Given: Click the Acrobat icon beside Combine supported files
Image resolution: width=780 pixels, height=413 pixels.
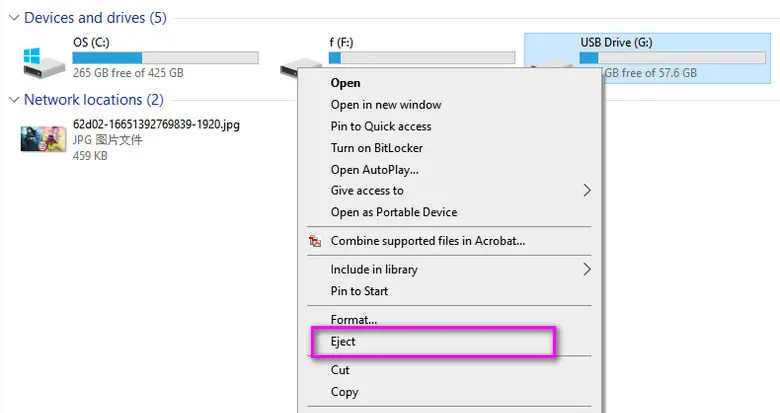Looking at the screenshot, I should [315, 241].
